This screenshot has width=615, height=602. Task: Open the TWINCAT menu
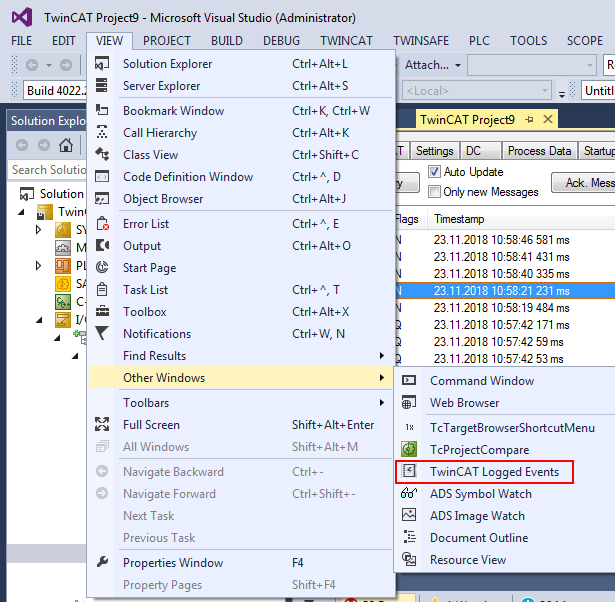point(346,41)
